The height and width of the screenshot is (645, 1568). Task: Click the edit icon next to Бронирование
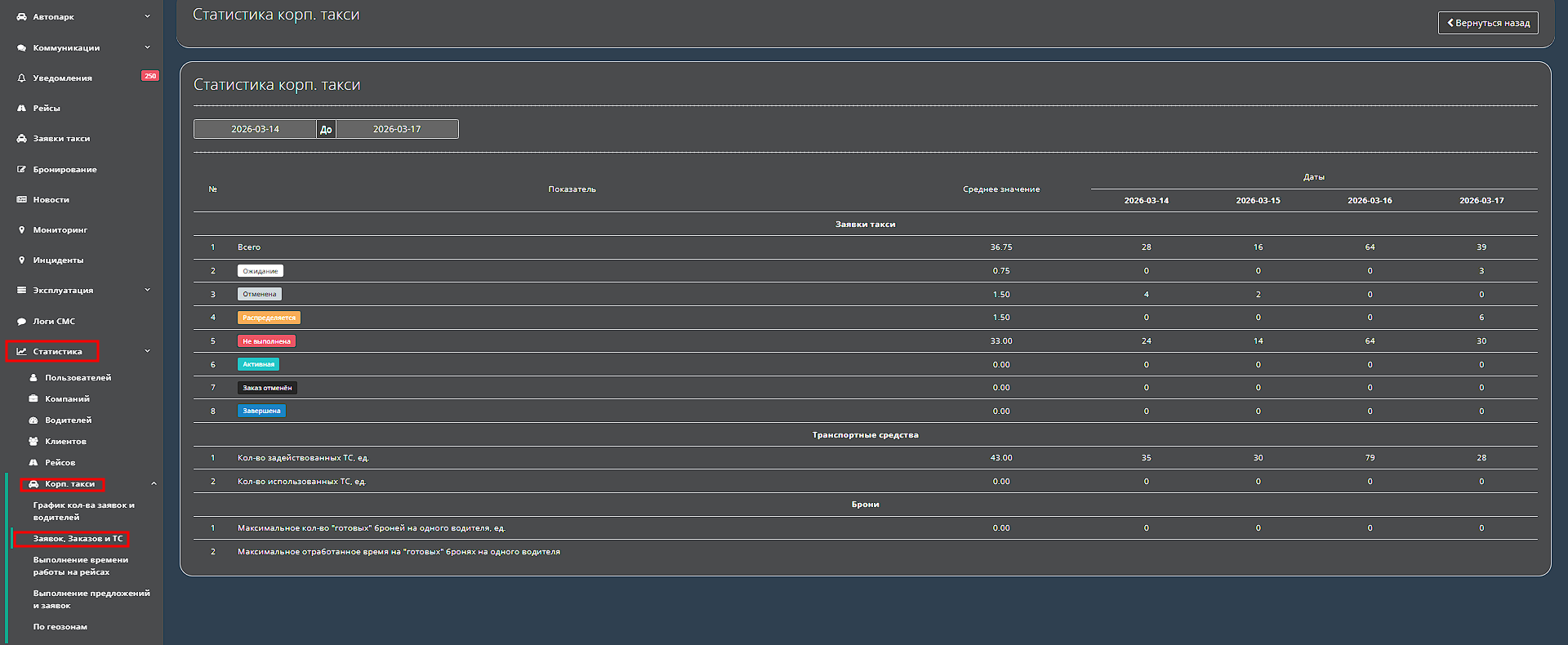click(22, 170)
